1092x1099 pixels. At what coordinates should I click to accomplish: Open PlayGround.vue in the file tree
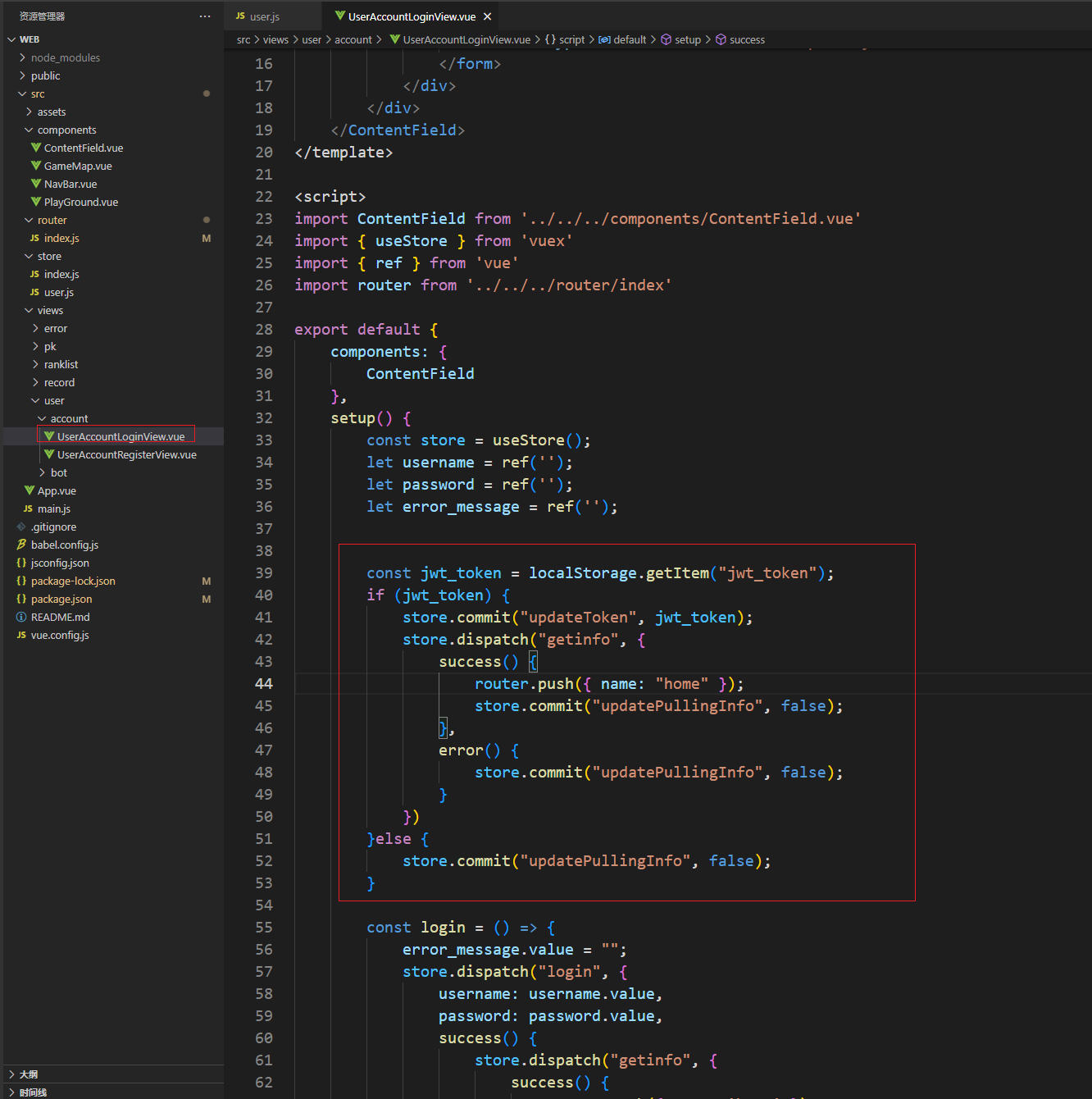[x=112, y=202]
